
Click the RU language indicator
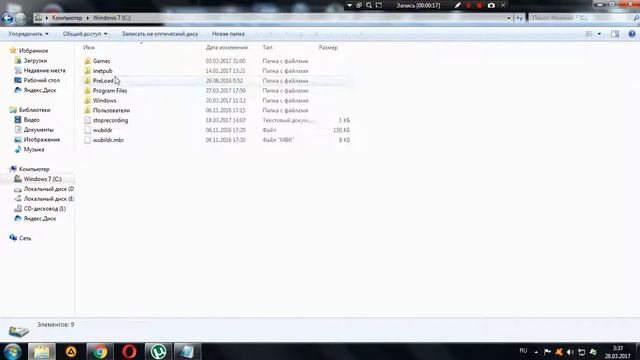click(523, 351)
